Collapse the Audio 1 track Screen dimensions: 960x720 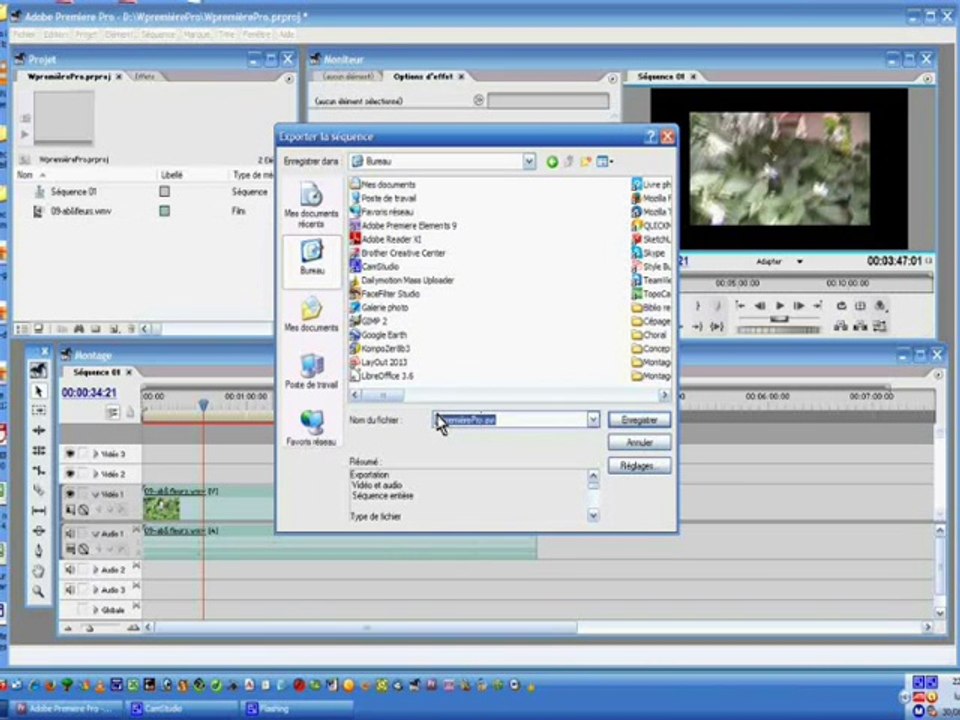coord(96,534)
